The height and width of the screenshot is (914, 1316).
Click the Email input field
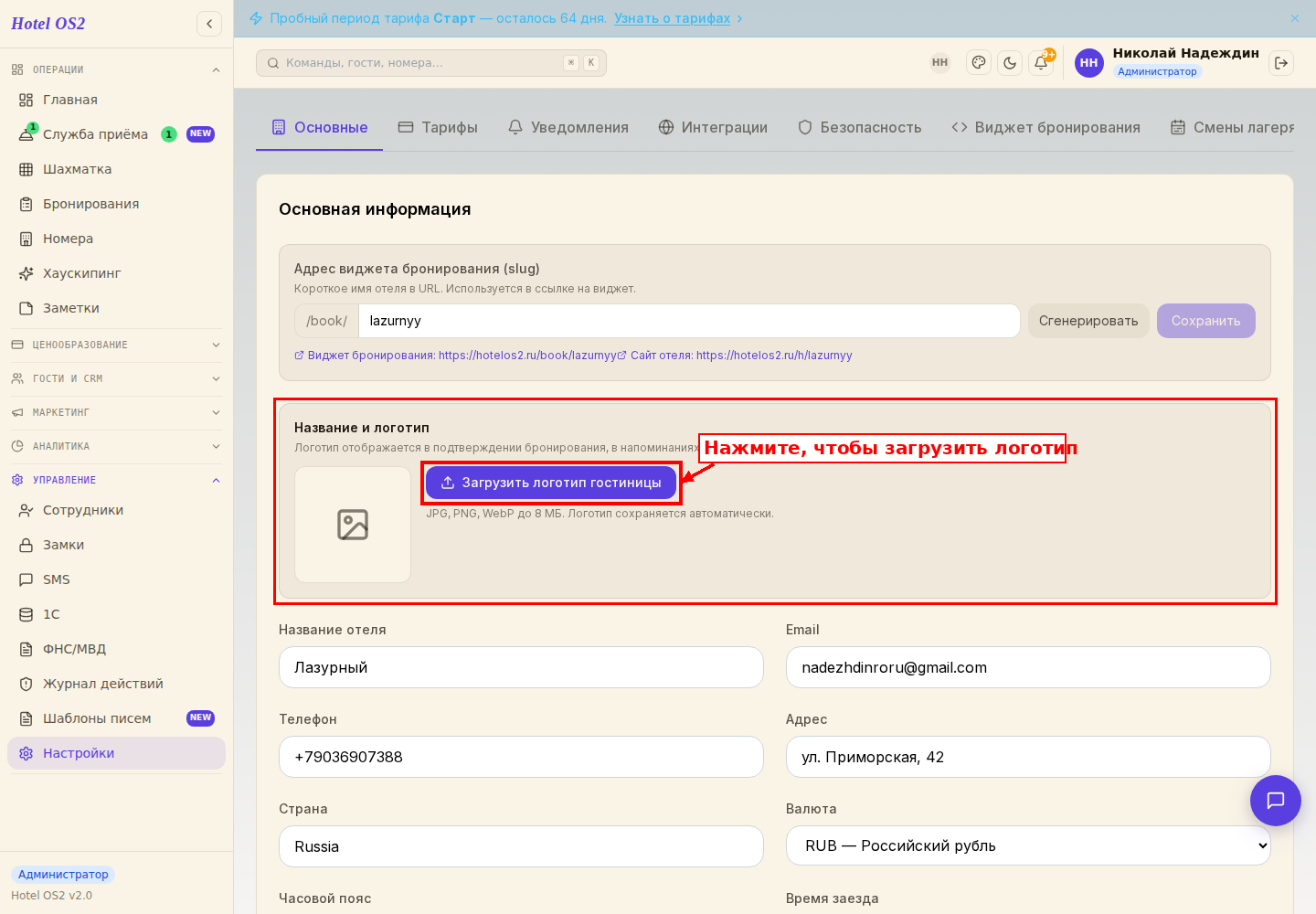[1028, 667]
